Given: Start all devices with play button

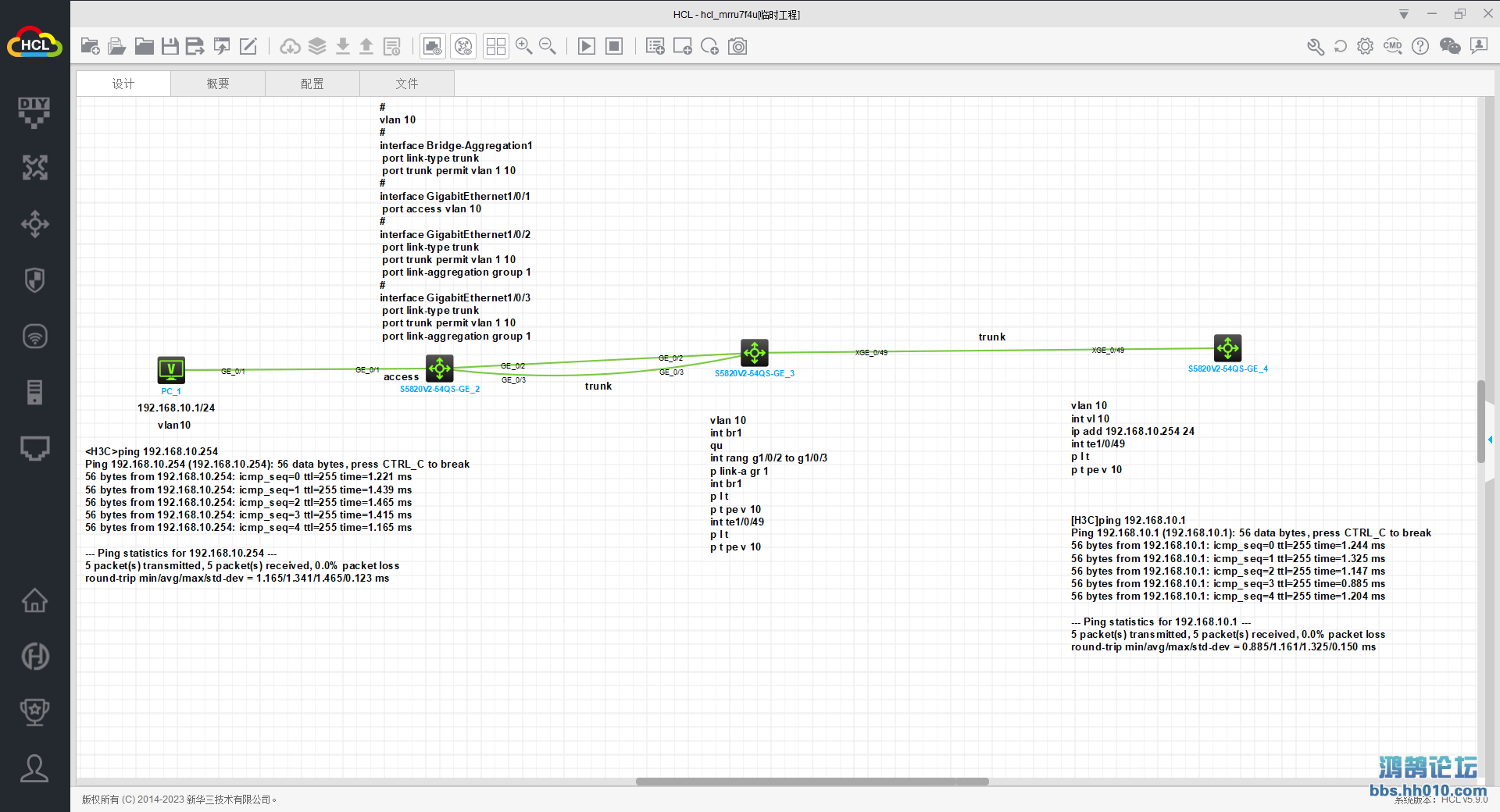Looking at the screenshot, I should tap(587, 46).
